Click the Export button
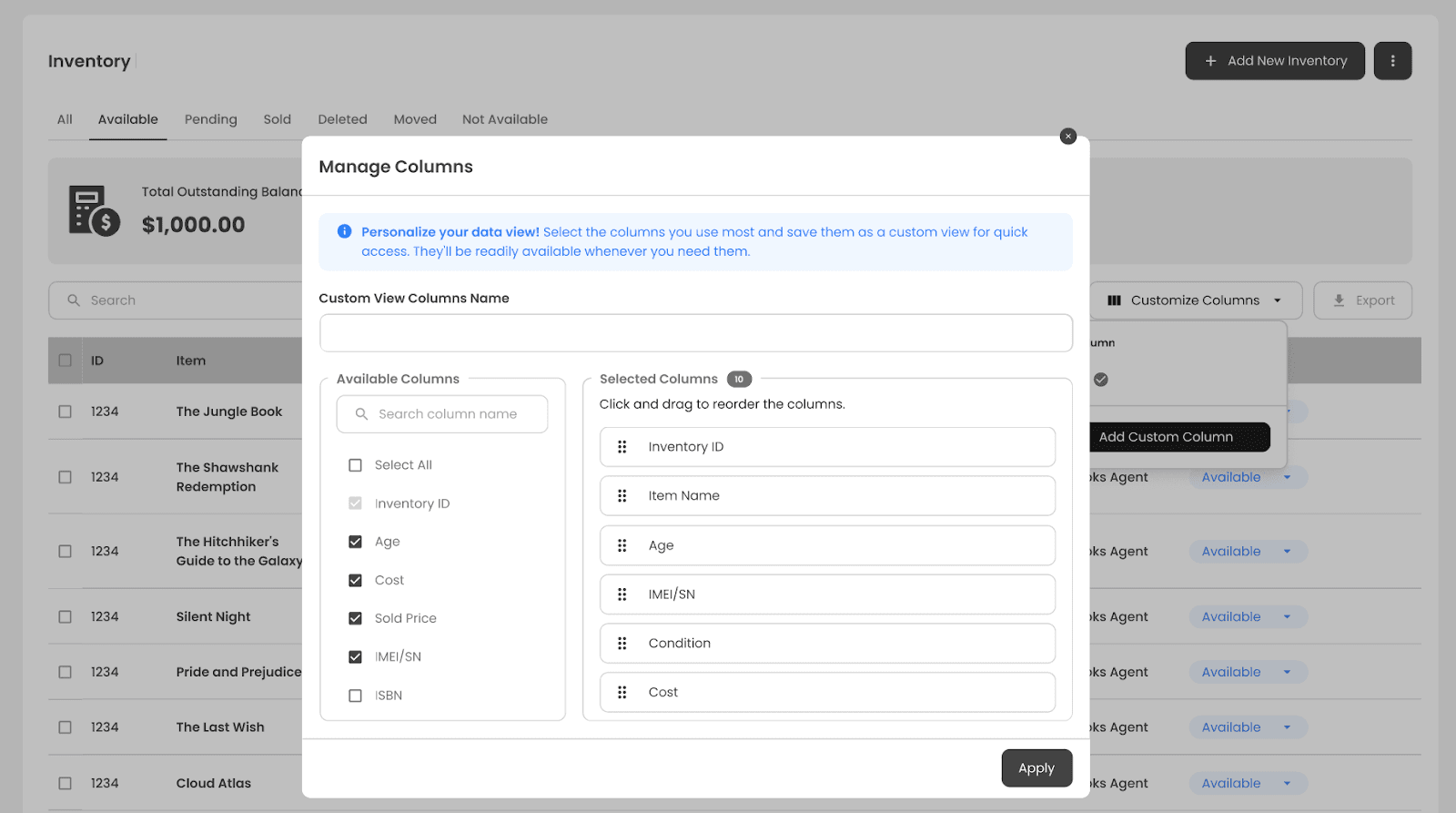 tap(1363, 300)
